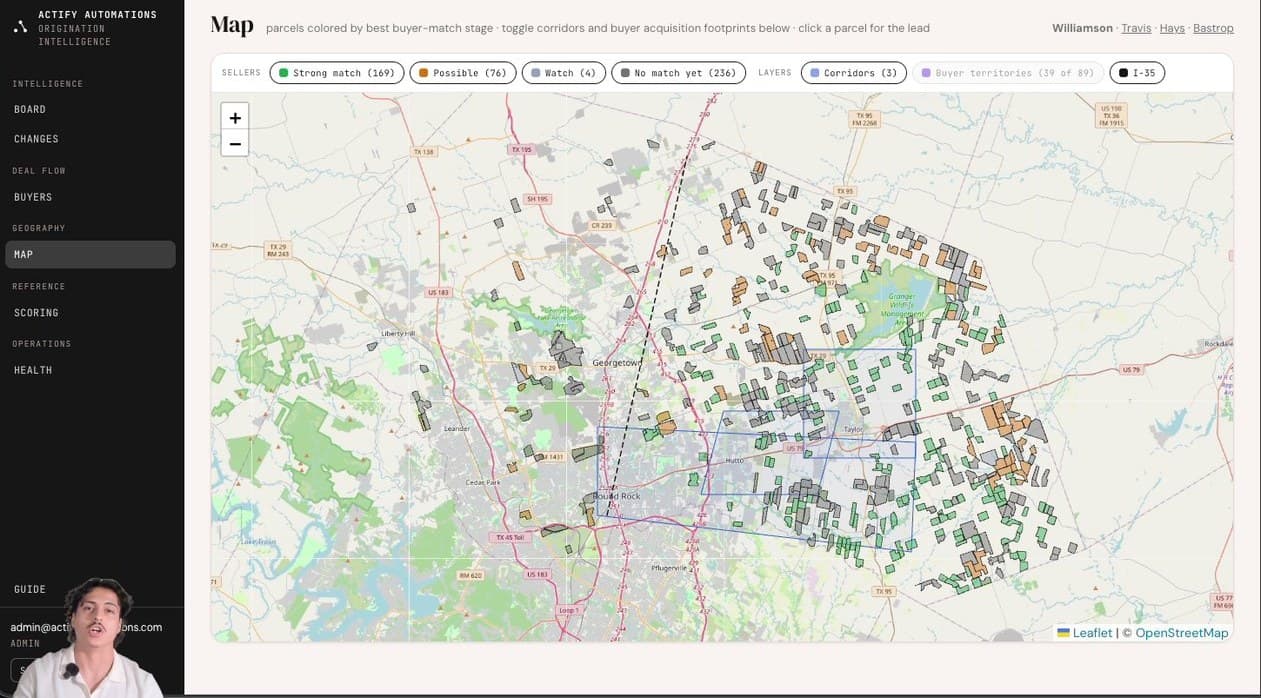Click the Round Rock label on the map
Screen dimensions: 1261x698
click(616, 496)
